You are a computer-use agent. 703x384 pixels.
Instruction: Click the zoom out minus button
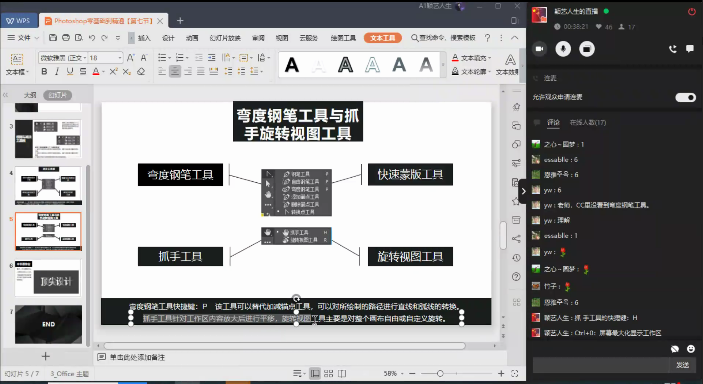(412, 373)
